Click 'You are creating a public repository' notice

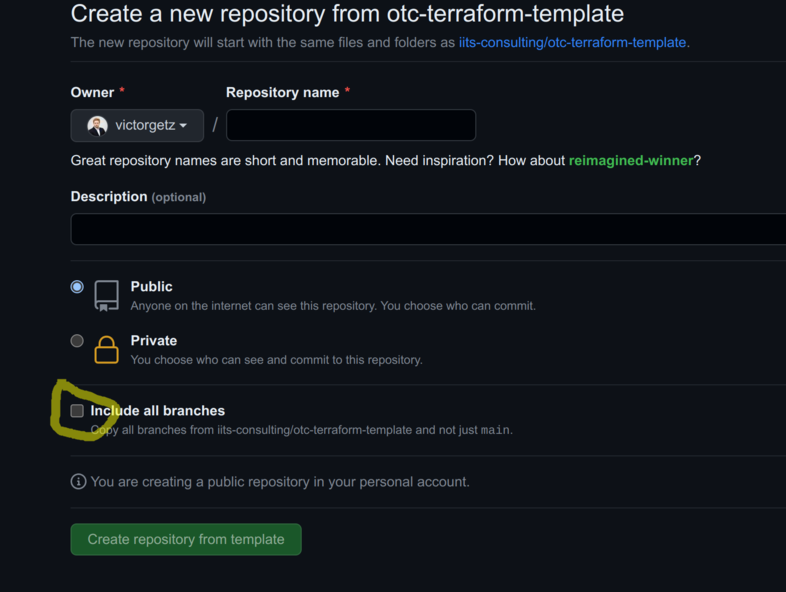(280, 482)
